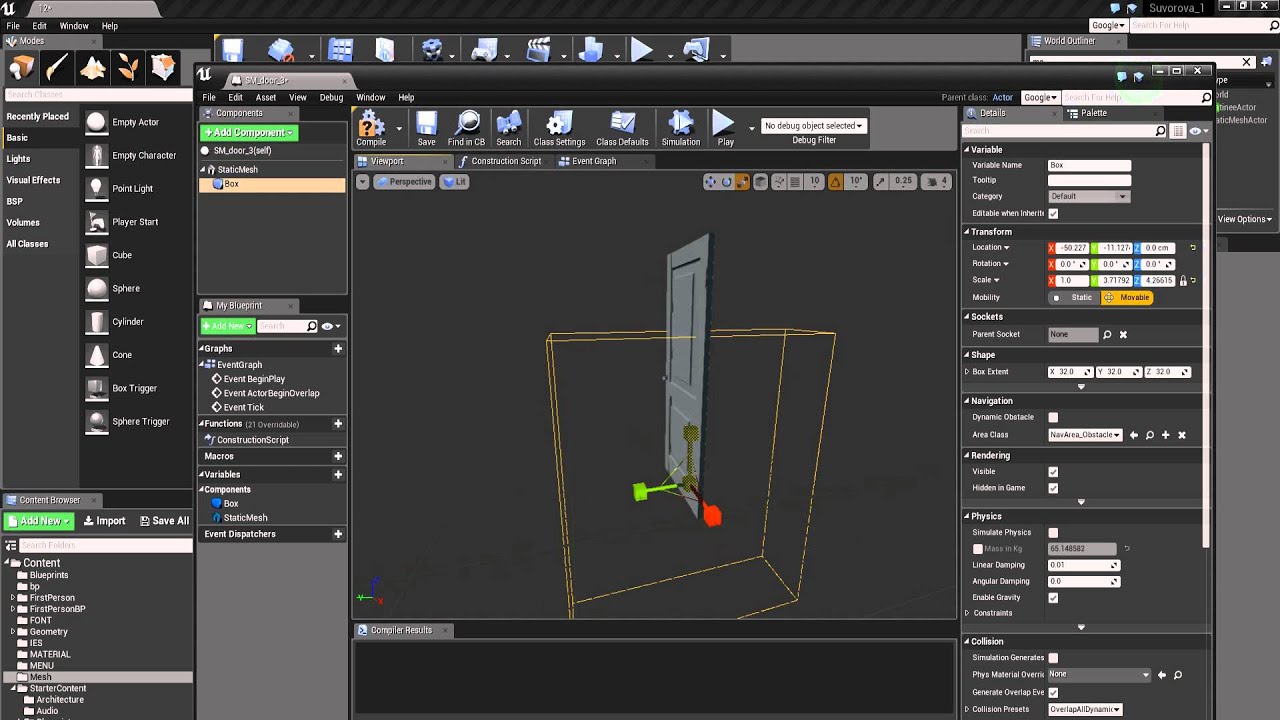Toggle Enable Gravity checkbox
The image size is (1280, 720).
1053,598
